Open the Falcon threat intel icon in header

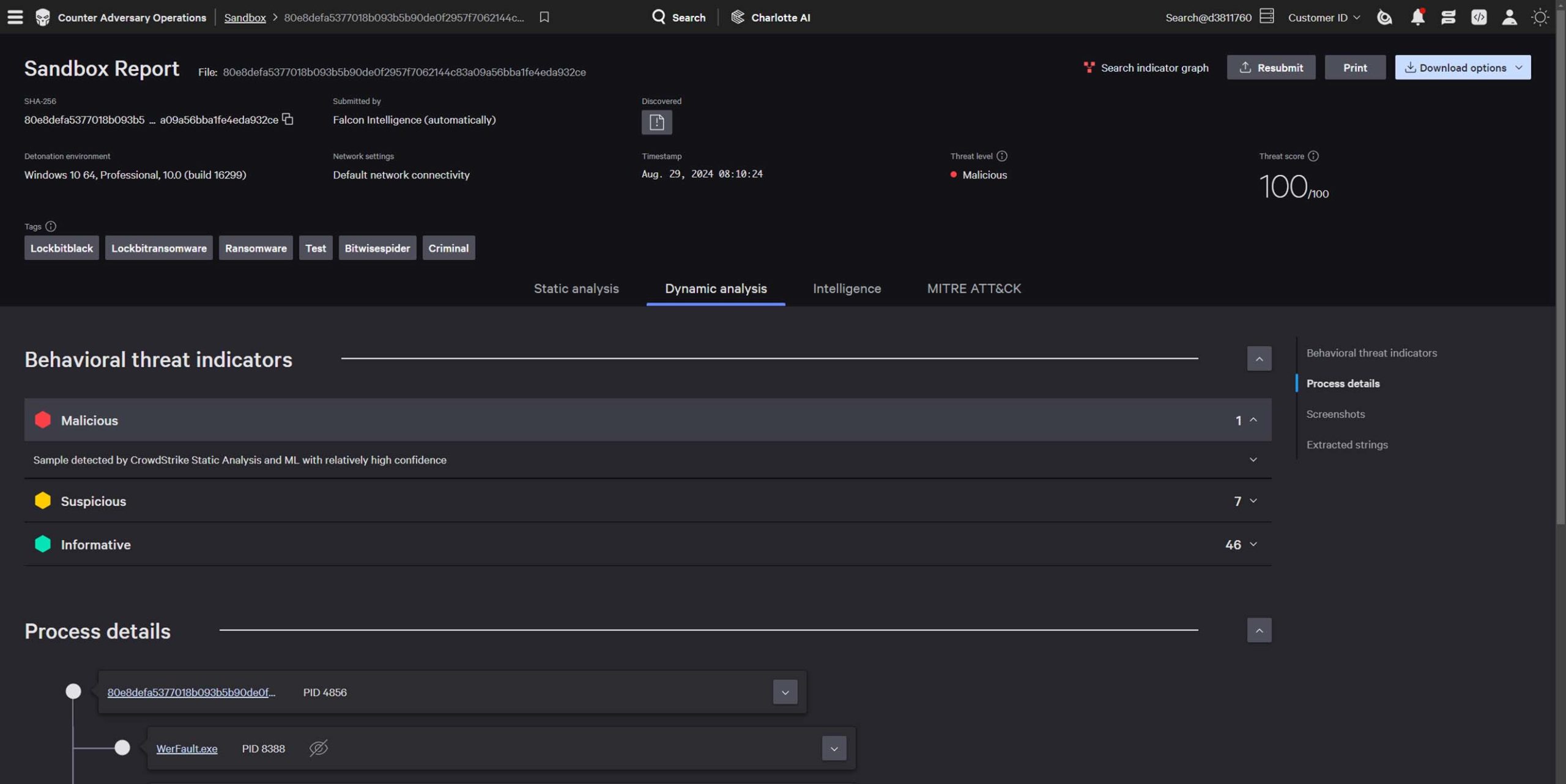point(1384,17)
